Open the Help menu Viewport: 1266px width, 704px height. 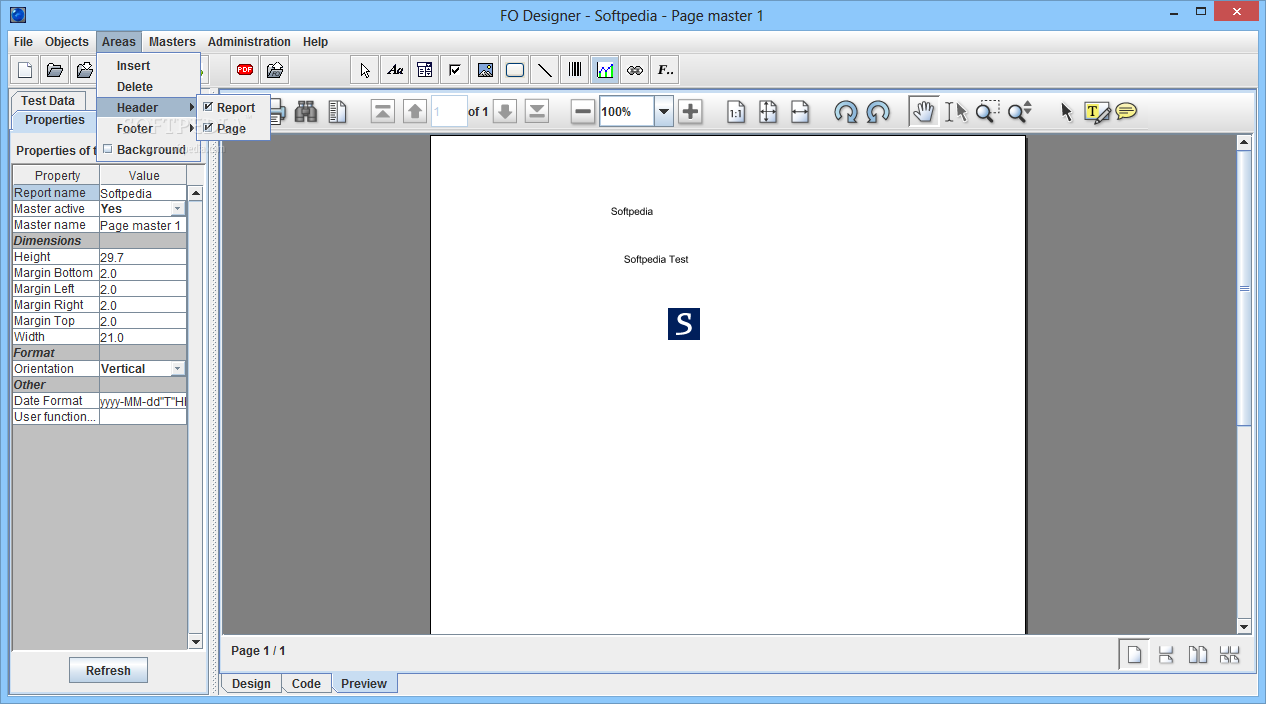315,42
